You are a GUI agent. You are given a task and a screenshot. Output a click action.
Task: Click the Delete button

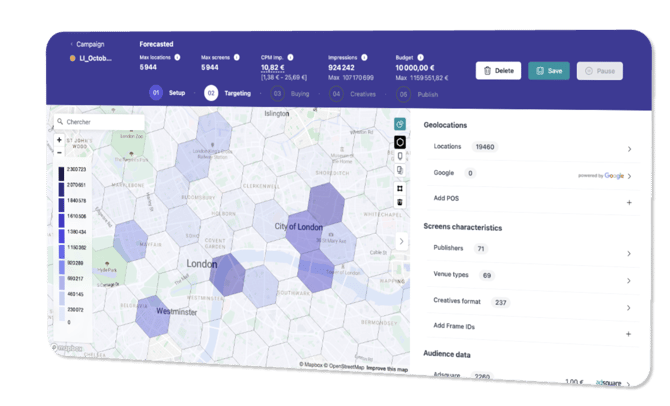(497, 70)
